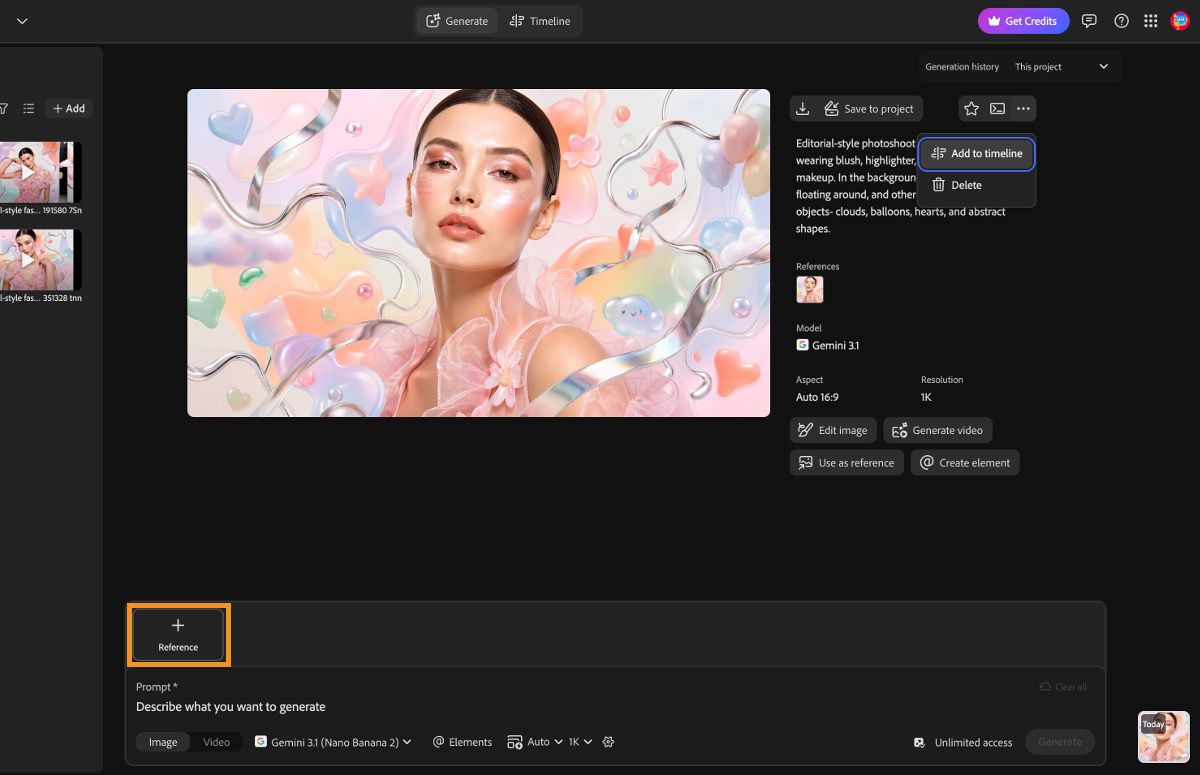Select the Image generation mode
This screenshot has height=775, width=1200.
163,742
